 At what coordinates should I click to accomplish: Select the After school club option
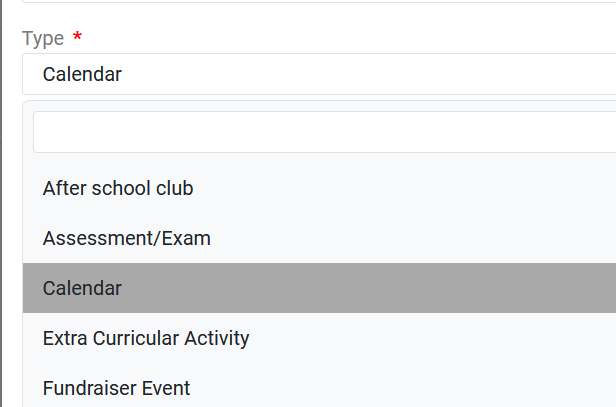point(118,188)
